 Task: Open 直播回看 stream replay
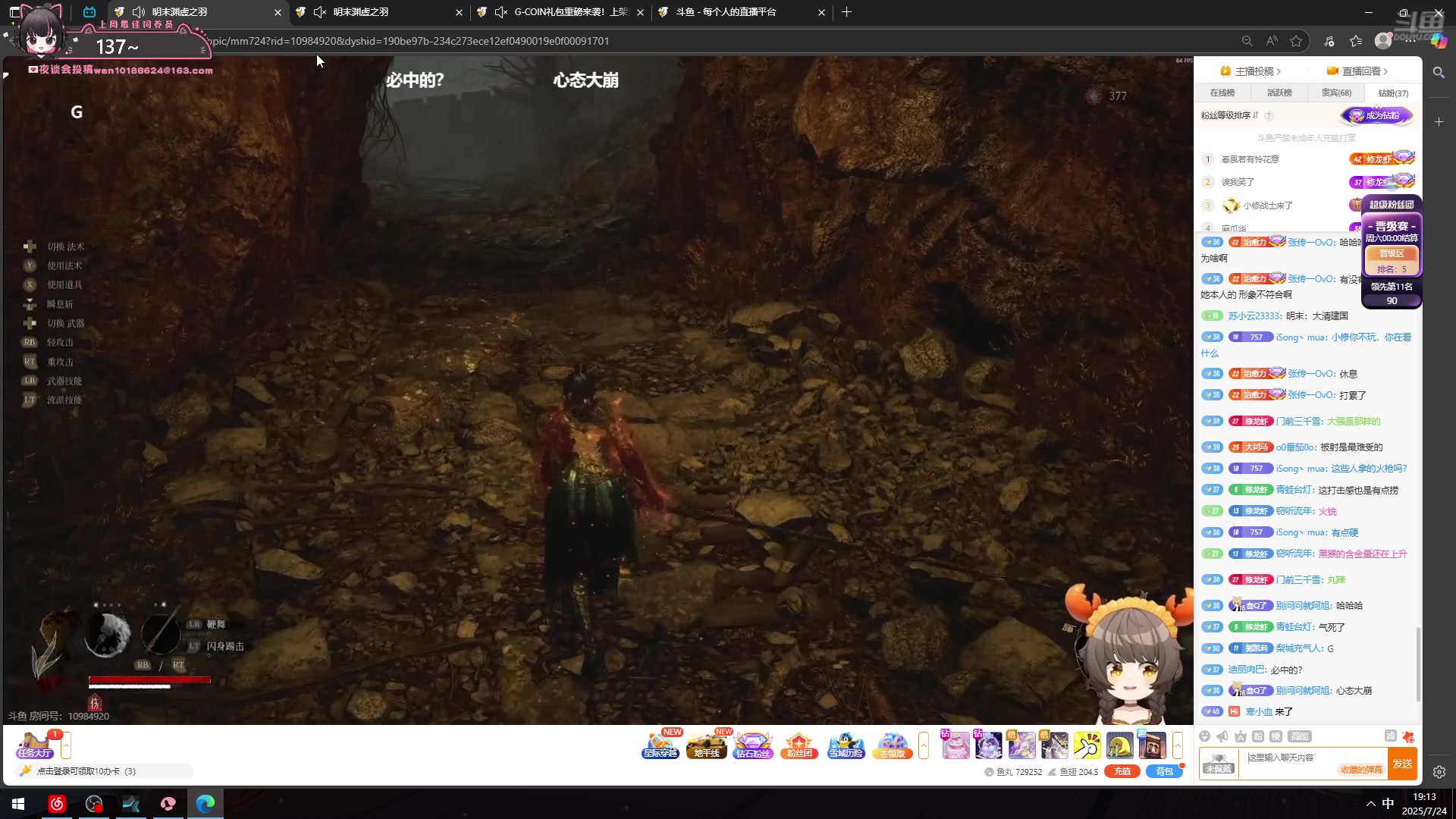tap(1357, 71)
